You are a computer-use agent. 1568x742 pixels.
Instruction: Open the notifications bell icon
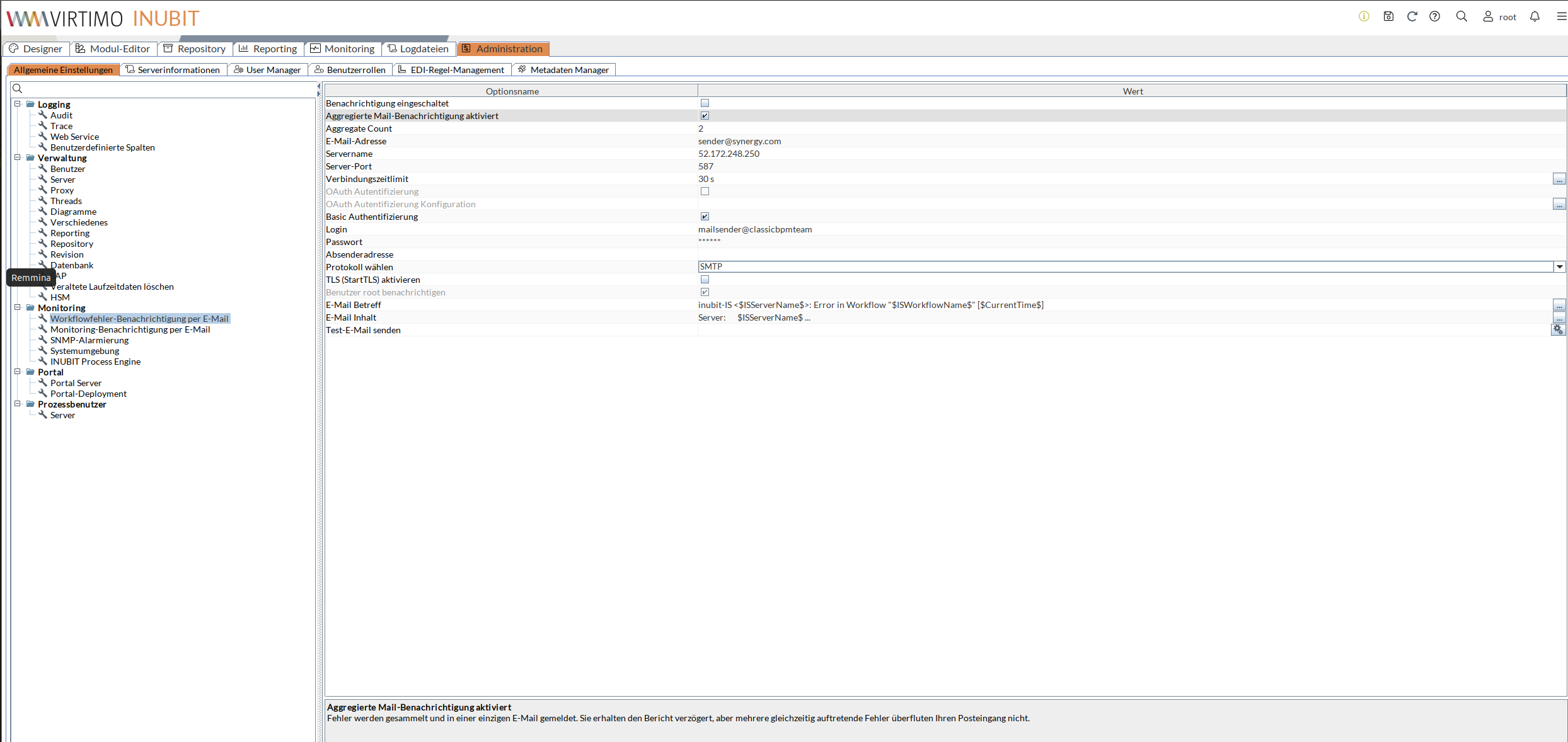click(1535, 17)
